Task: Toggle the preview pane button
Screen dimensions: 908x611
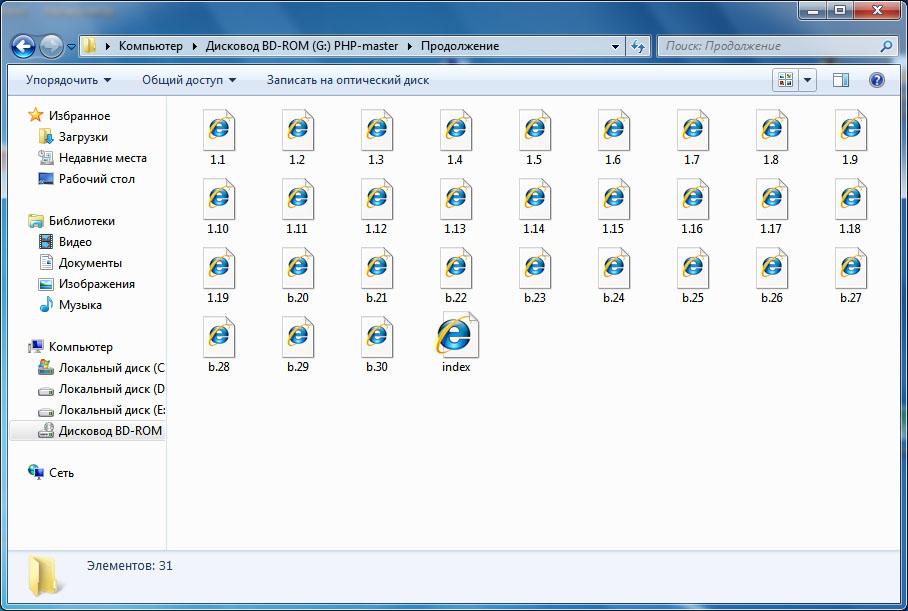Action: click(841, 80)
